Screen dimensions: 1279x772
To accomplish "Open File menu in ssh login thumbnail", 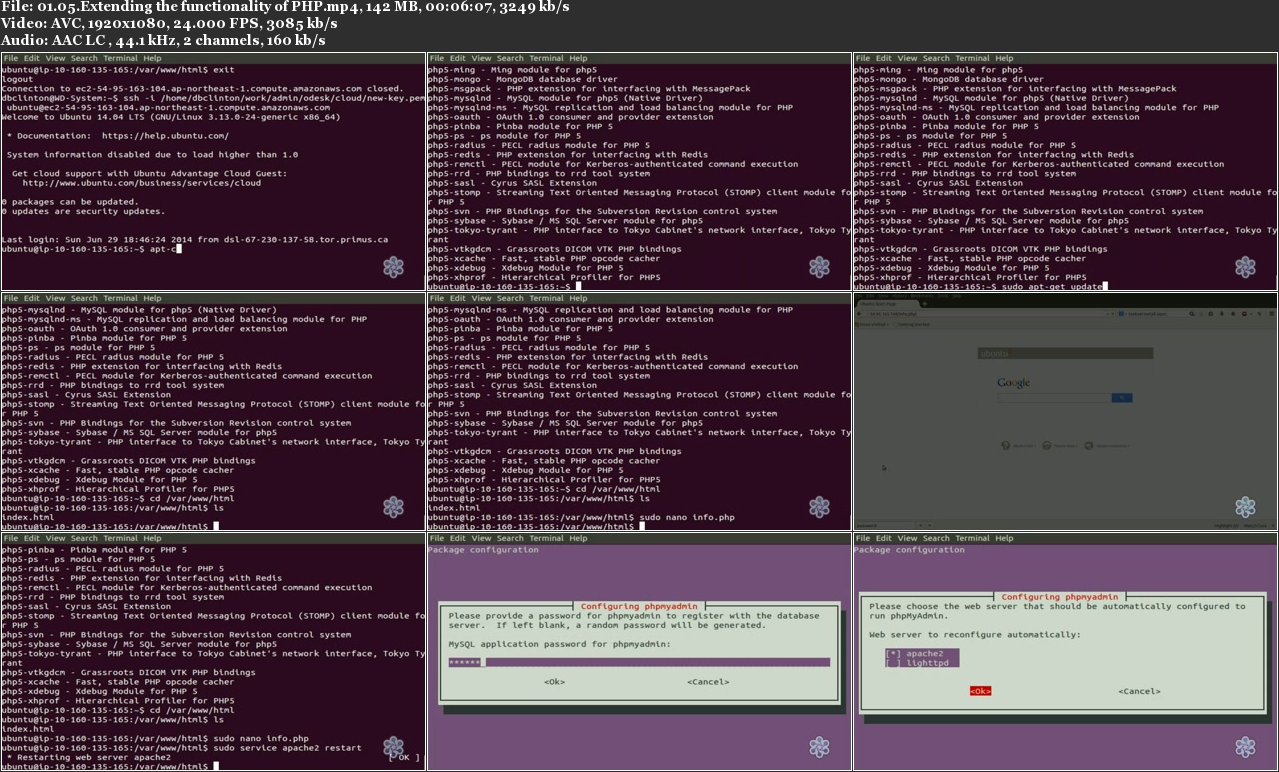I will 11,59.
